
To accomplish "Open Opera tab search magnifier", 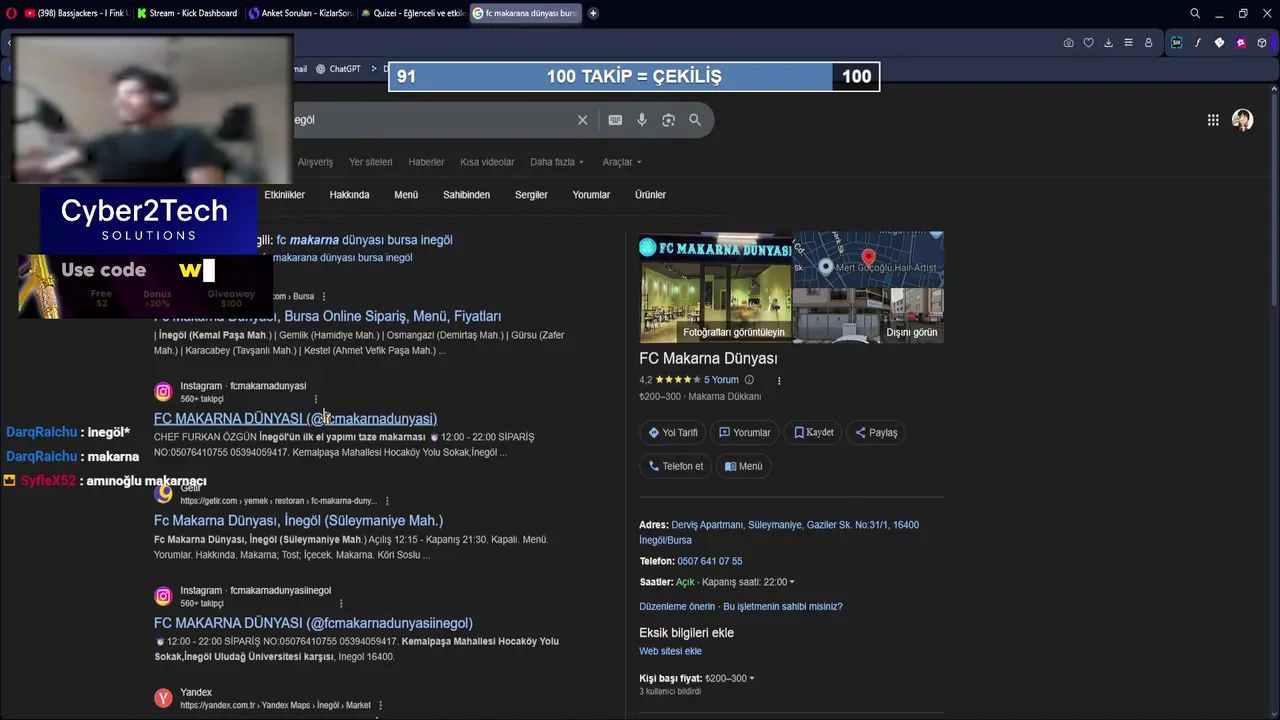I will (1195, 13).
